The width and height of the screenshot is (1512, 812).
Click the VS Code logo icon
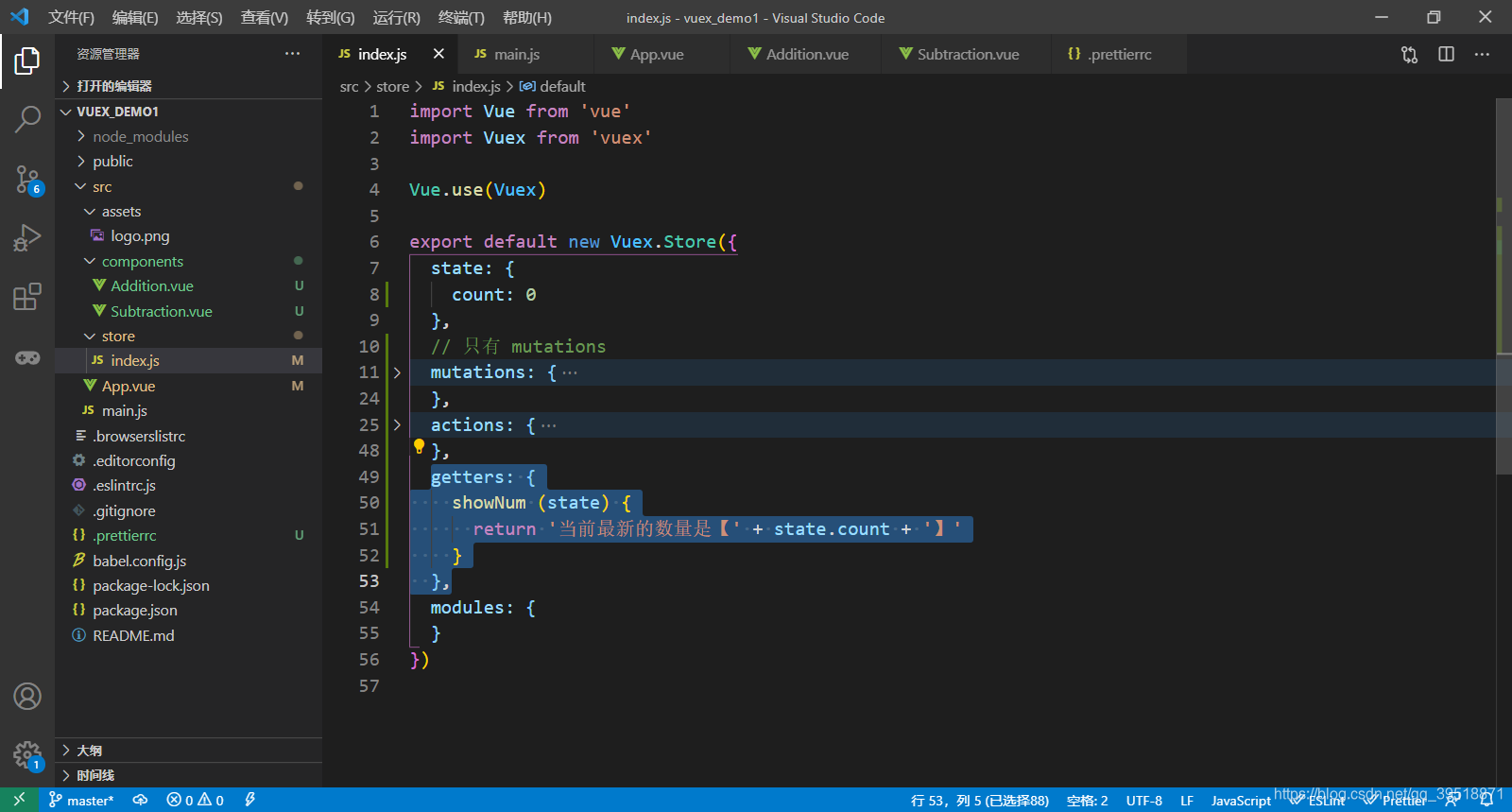(x=20, y=17)
